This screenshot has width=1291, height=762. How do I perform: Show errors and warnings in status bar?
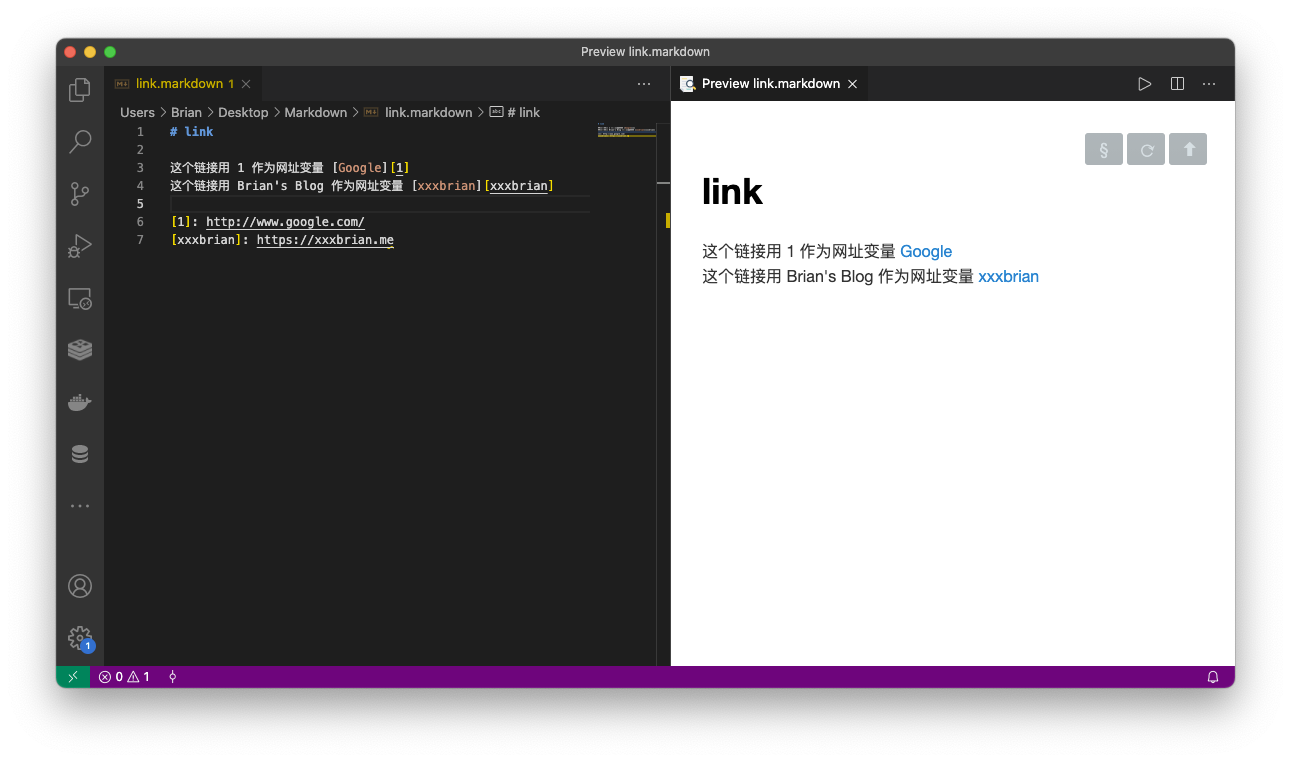click(124, 677)
